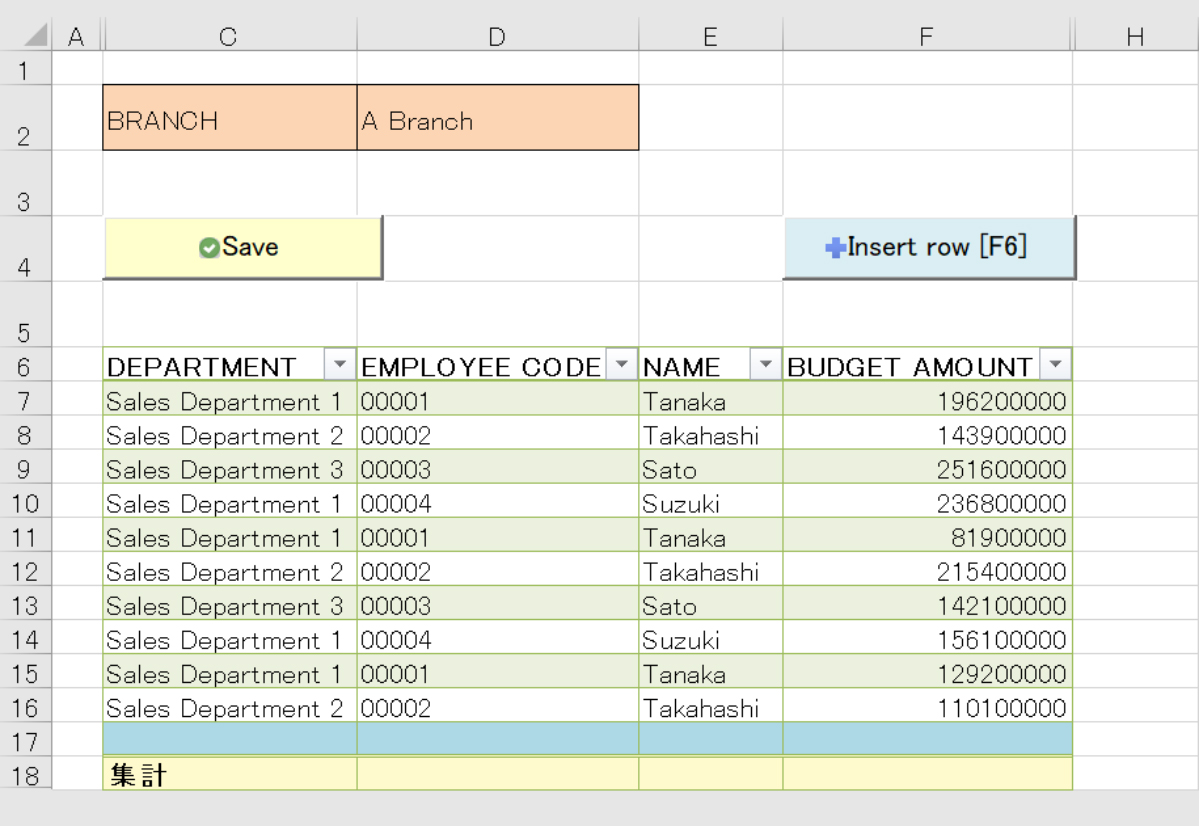Screen dimensions: 1199x826
Task: Select row 17 header
Action: 26,741
